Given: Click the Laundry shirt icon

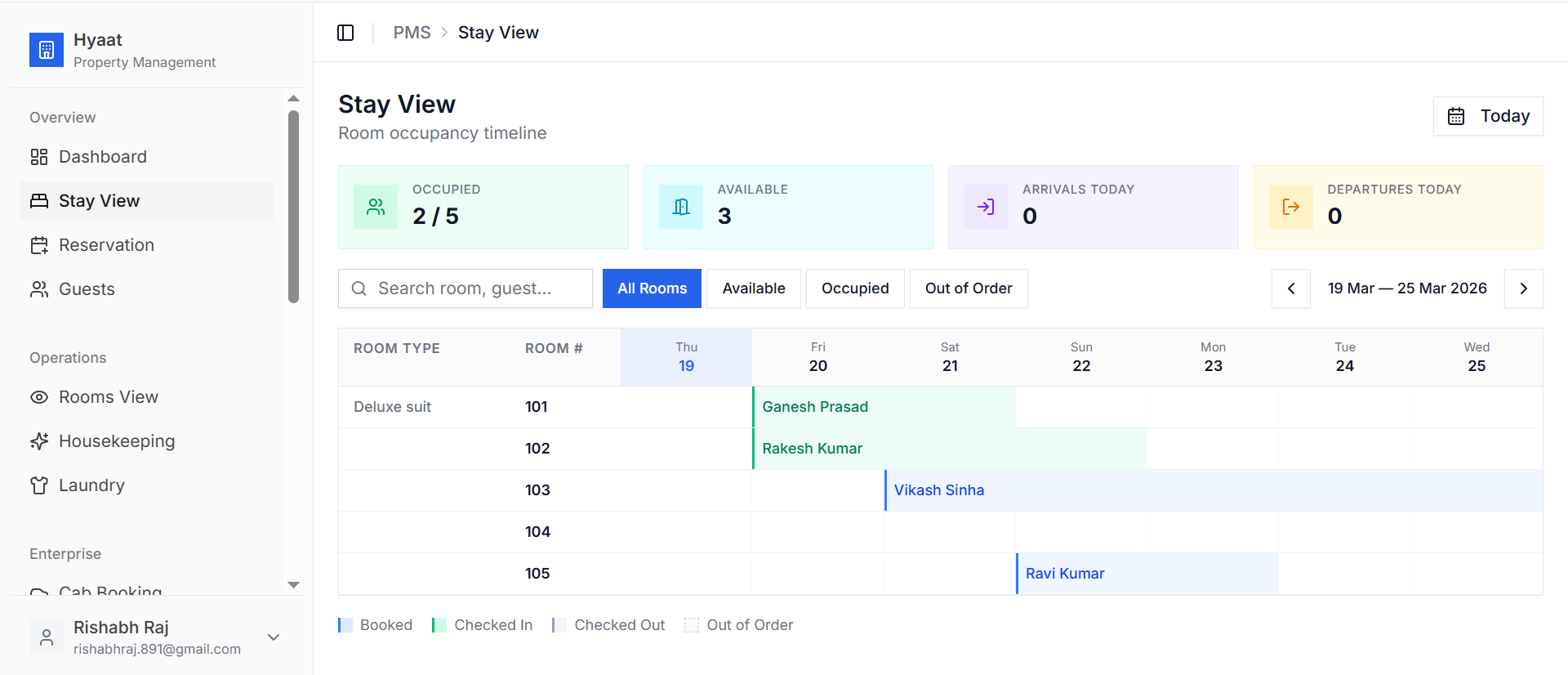Looking at the screenshot, I should [39, 485].
